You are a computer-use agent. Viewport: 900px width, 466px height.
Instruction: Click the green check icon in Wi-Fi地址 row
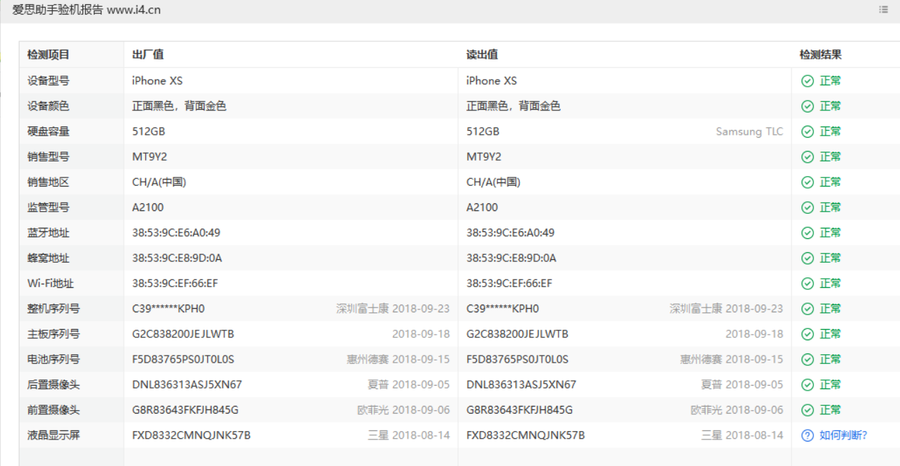tap(808, 283)
